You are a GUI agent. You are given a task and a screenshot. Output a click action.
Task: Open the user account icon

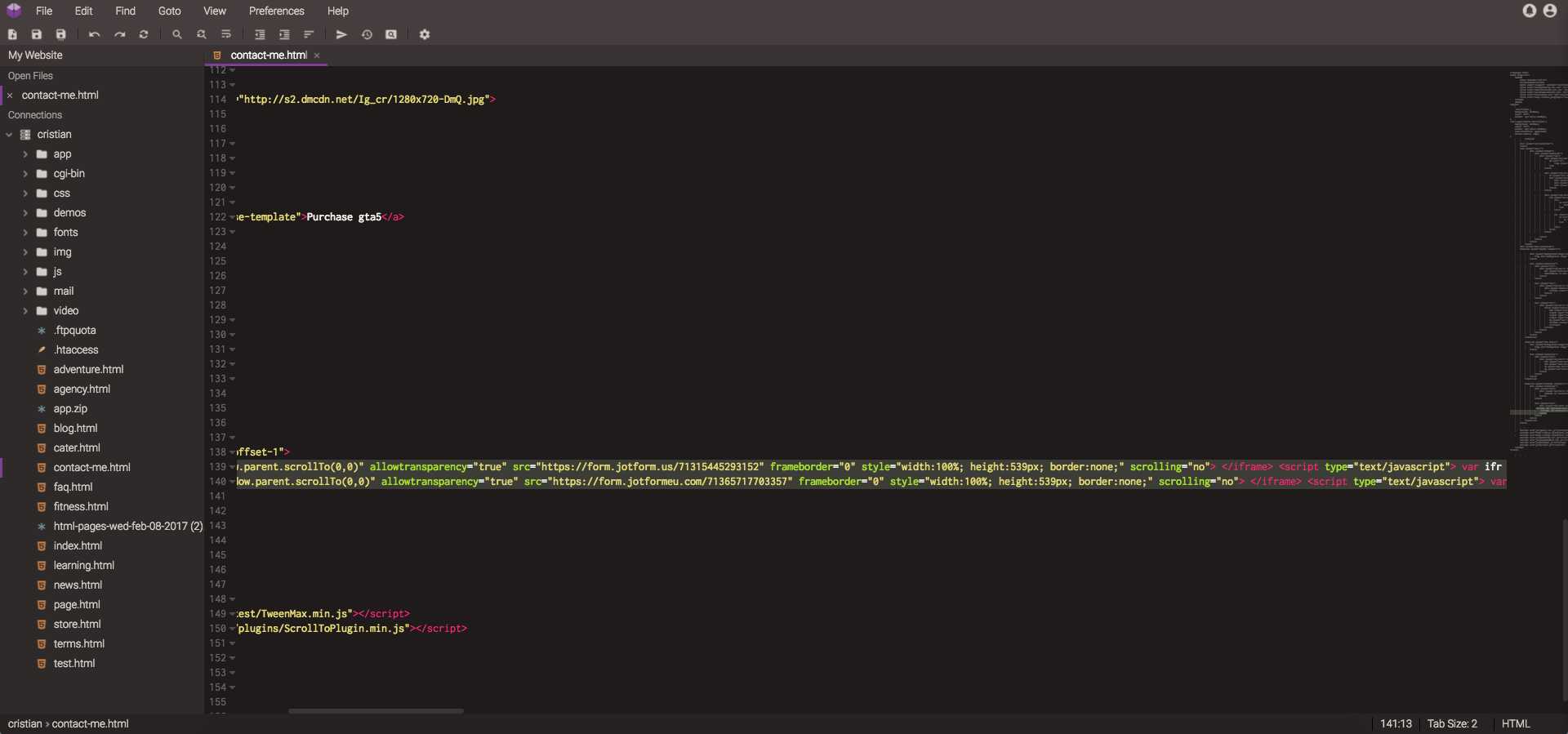click(1550, 11)
